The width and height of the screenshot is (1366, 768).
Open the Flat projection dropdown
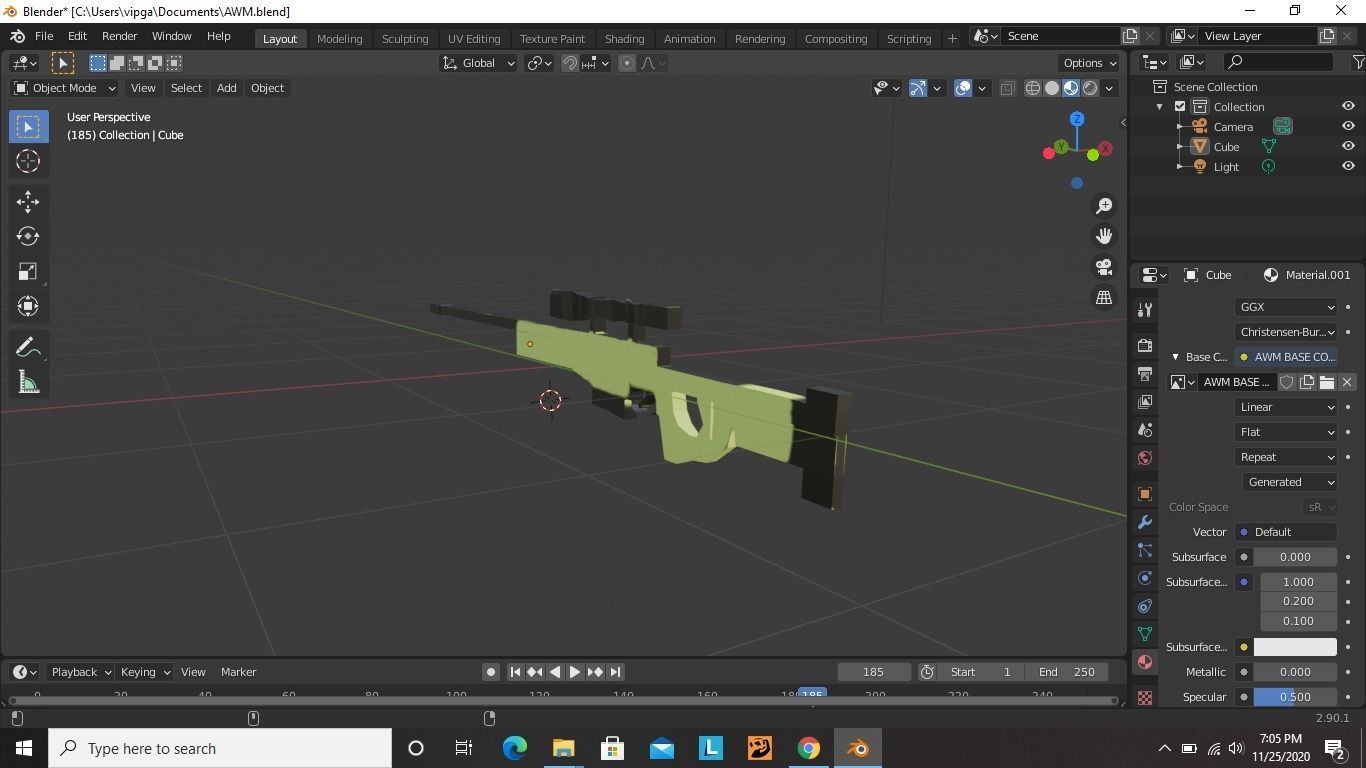point(1286,432)
